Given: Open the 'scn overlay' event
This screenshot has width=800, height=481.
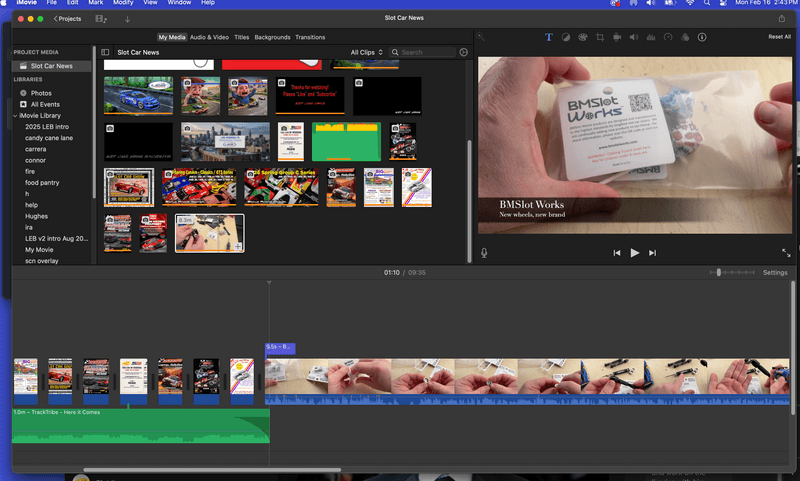Looking at the screenshot, I should 42,261.
